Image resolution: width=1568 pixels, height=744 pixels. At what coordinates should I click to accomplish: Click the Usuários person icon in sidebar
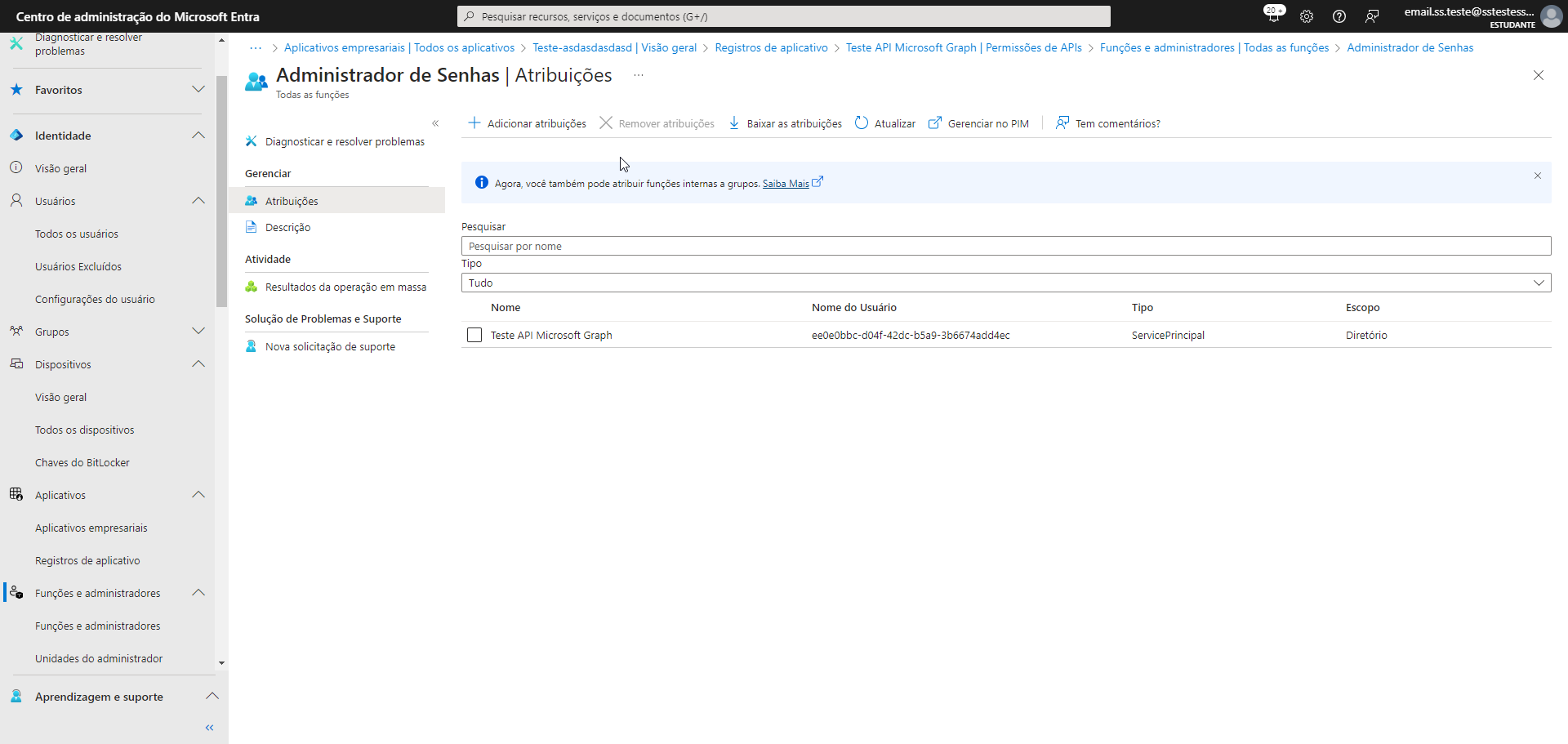16,200
